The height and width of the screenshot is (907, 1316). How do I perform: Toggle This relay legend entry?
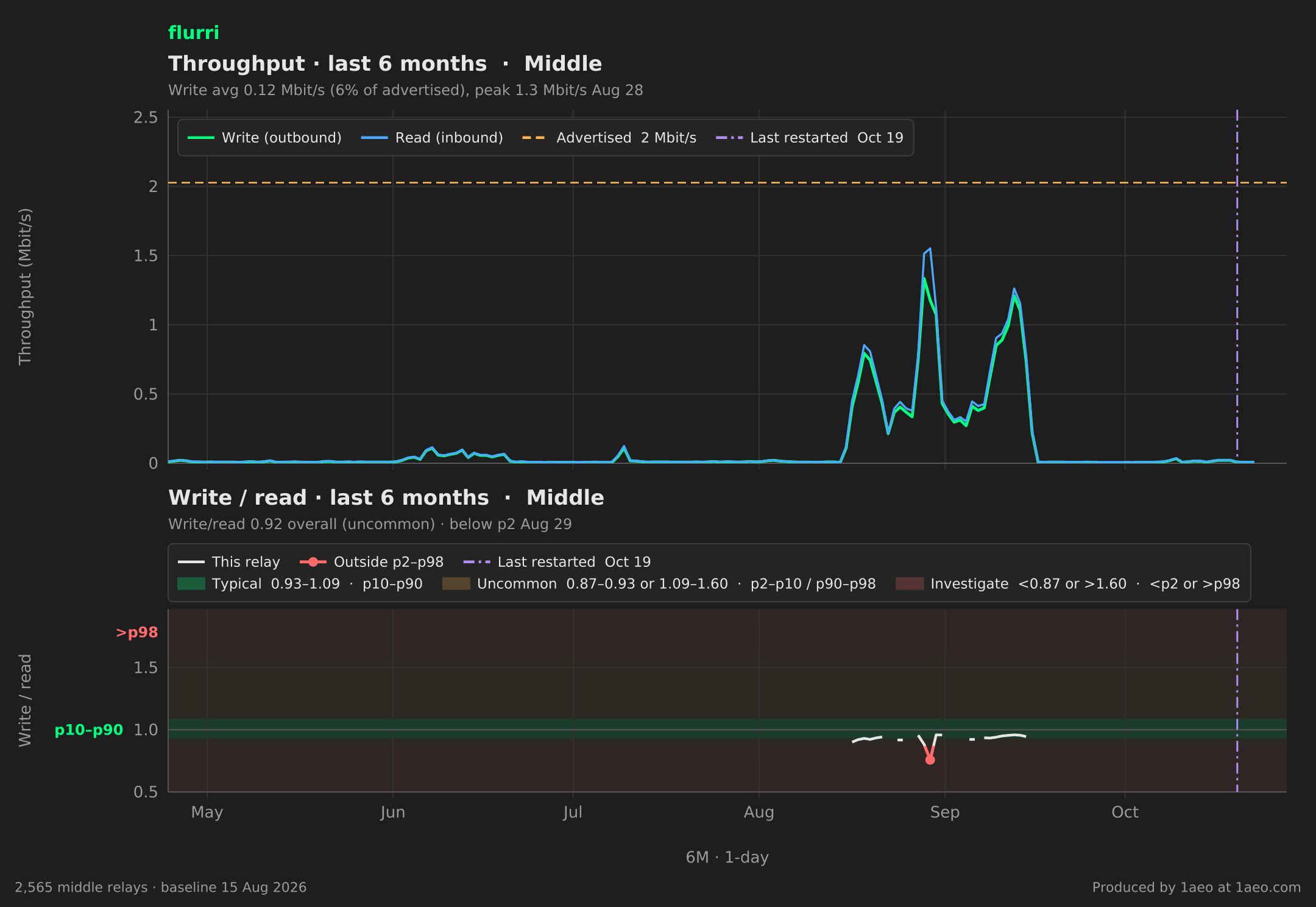(x=229, y=562)
